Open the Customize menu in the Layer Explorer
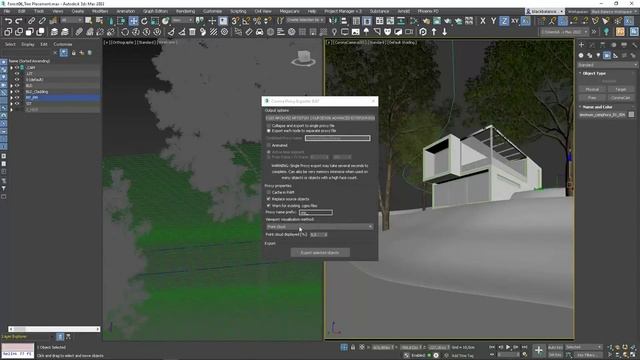Image resolution: width=640 pixels, height=360 pixels. (63, 44)
